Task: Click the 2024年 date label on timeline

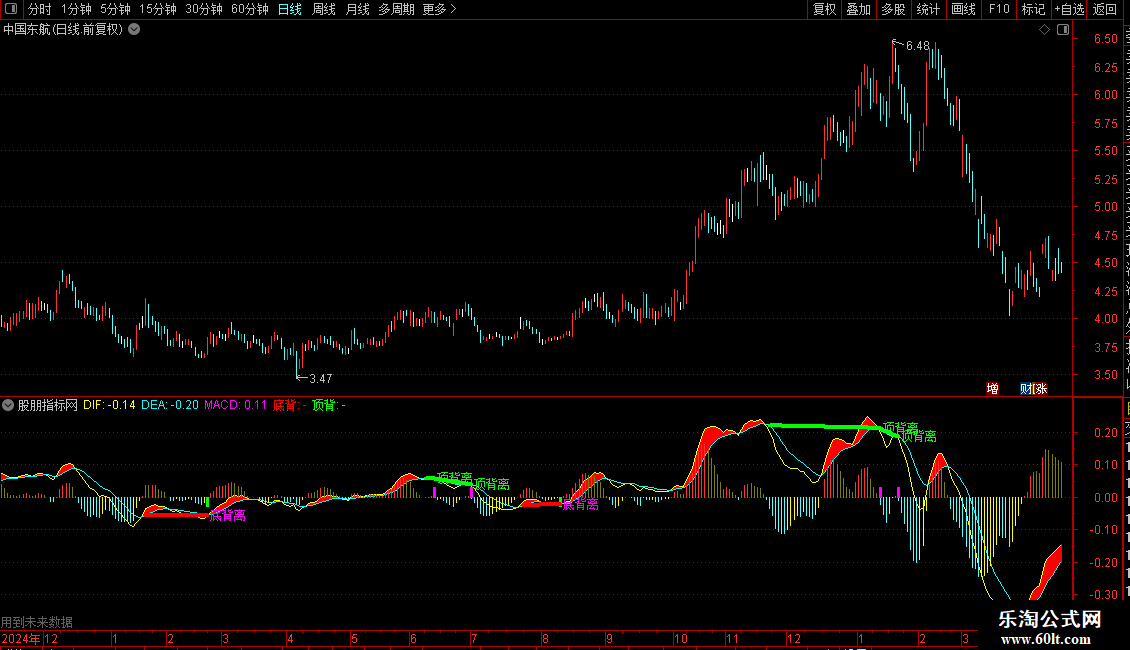Action: (x=21, y=638)
